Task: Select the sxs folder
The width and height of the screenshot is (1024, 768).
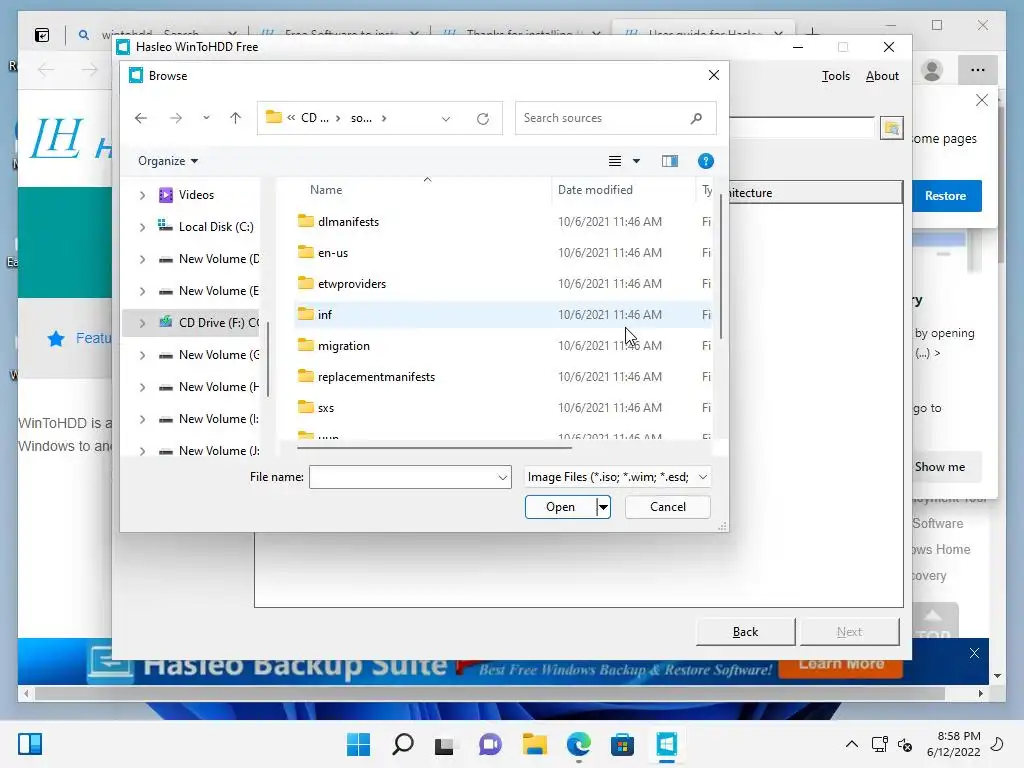Action: pyautogui.click(x=326, y=408)
